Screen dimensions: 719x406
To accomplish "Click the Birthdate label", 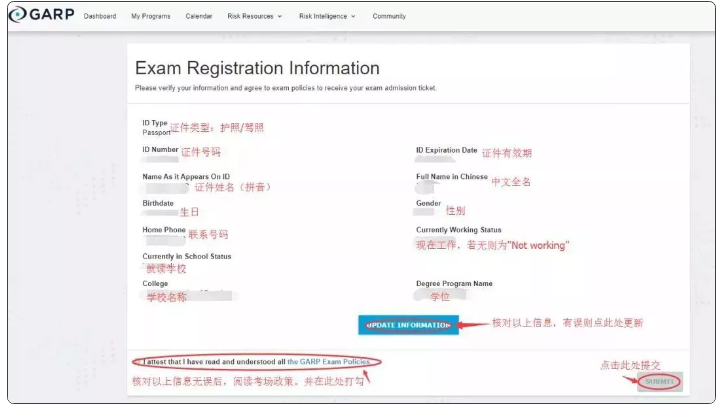I will tap(158, 203).
